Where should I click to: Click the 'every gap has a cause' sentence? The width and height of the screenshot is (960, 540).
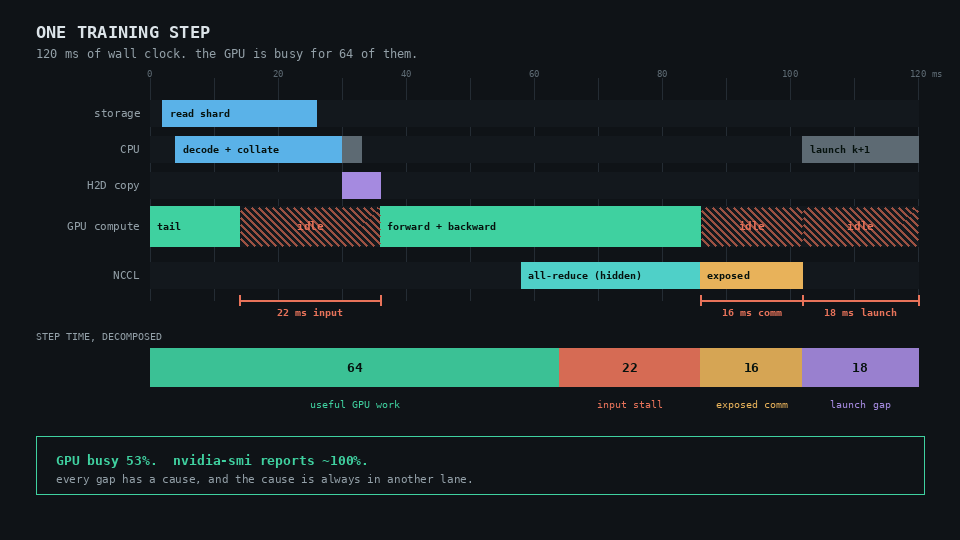click(x=264, y=479)
